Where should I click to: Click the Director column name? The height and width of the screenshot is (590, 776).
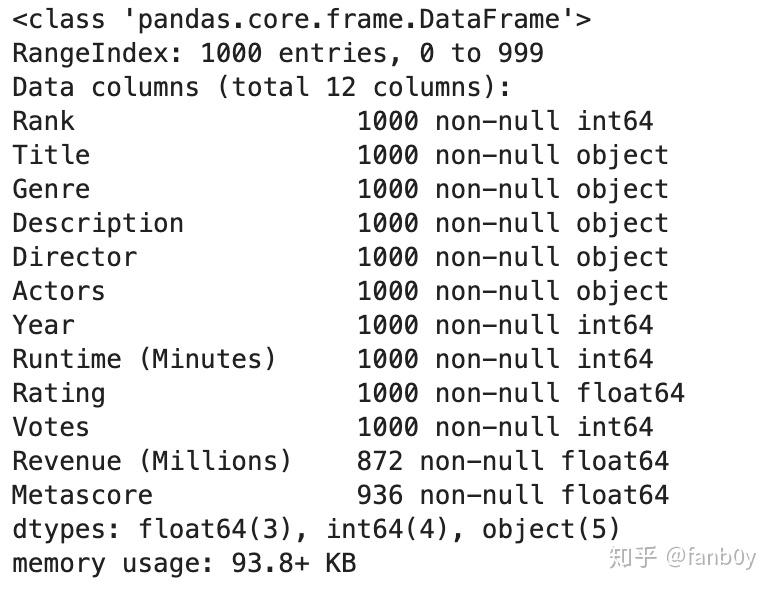point(74,257)
